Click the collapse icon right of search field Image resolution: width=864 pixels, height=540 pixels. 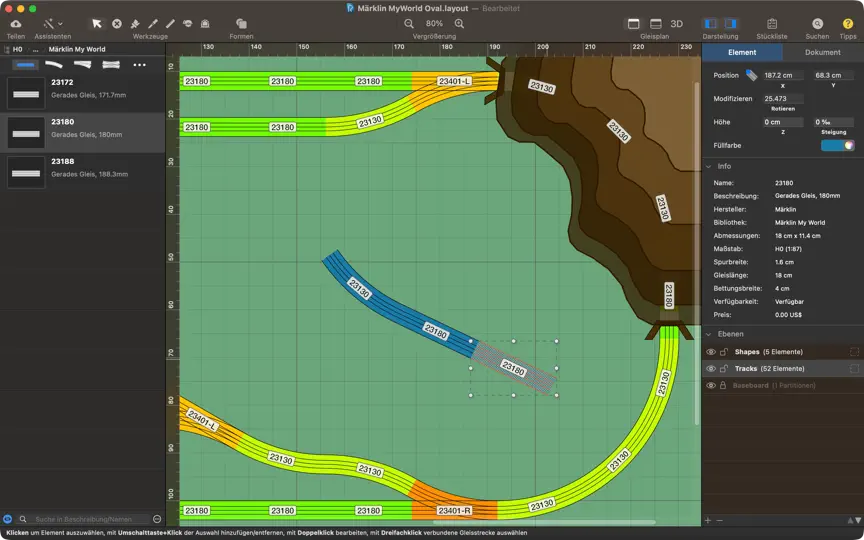157,519
